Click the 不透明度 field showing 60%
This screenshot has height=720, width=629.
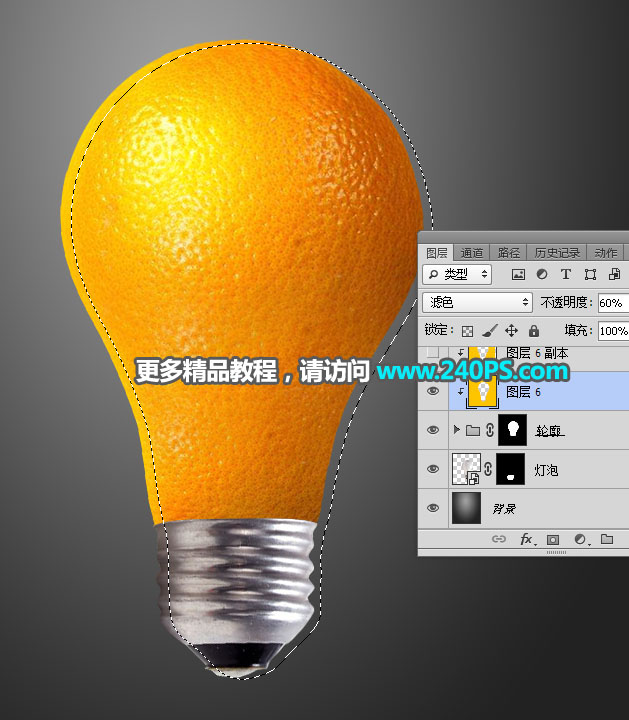pyautogui.click(x=613, y=303)
